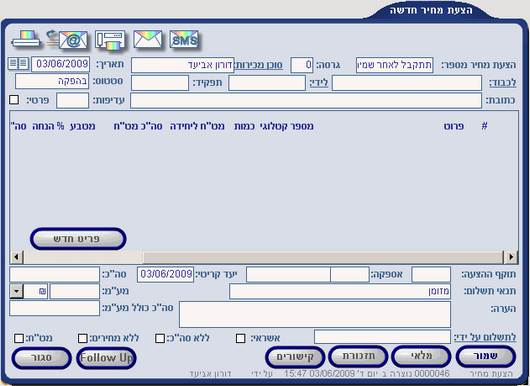Viewport: 530px width, 386px height.
Task: Click the לידי contact input field
Action: pyautogui.click(x=267, y=83)
